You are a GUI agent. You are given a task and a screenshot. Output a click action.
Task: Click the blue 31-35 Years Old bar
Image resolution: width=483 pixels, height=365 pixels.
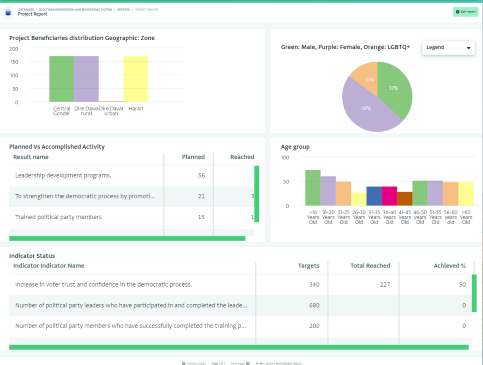(374, 196)
